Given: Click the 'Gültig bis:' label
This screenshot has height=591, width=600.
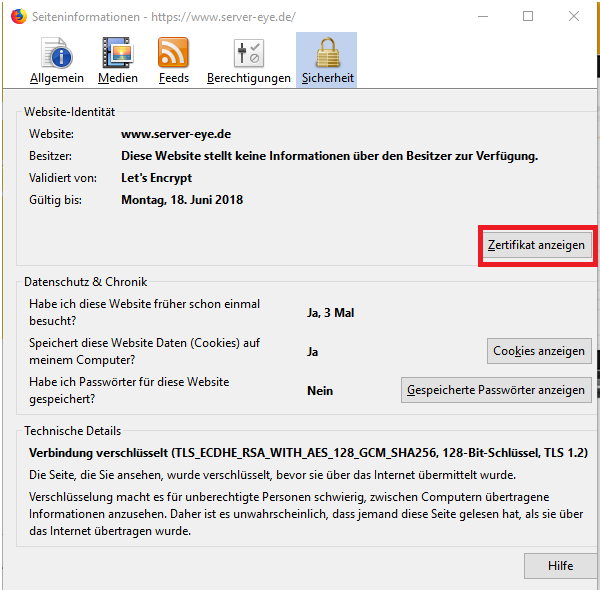Looking at the screenshot, I should point(55,200).
